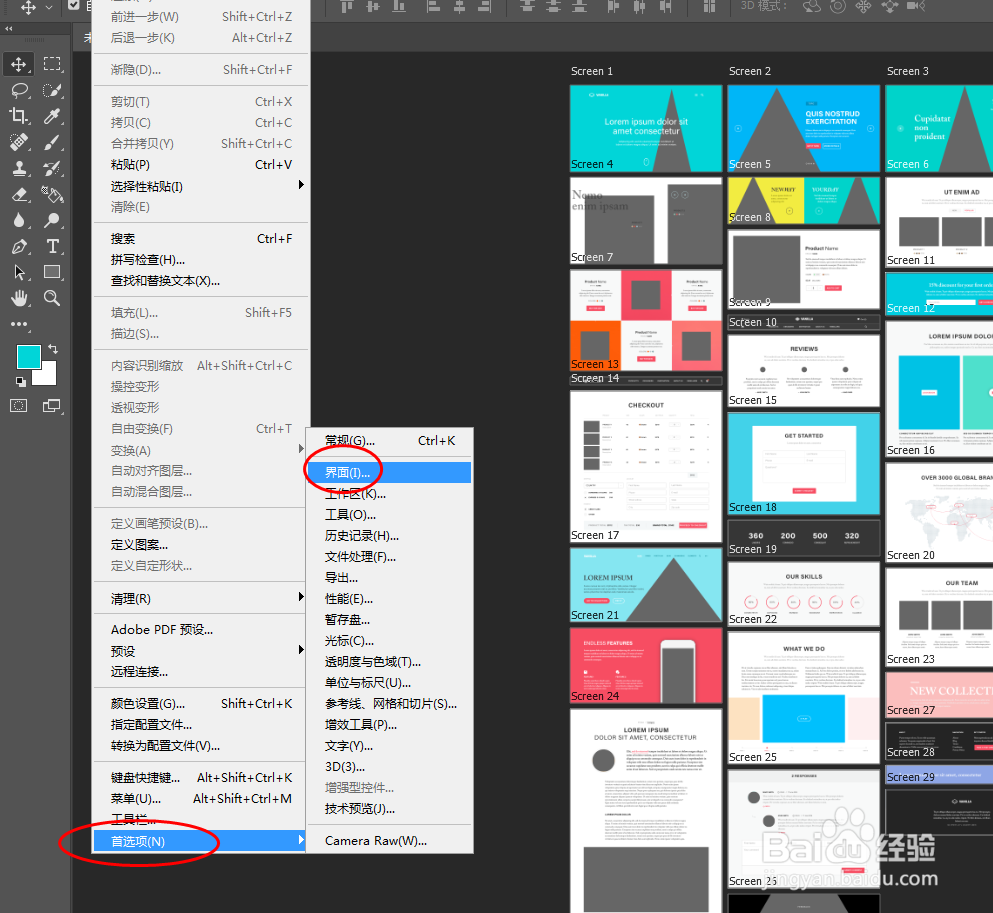Choose 单位与标尺(U)... preferences
This screenshot has width=993, height=913.
click(389, 683)
